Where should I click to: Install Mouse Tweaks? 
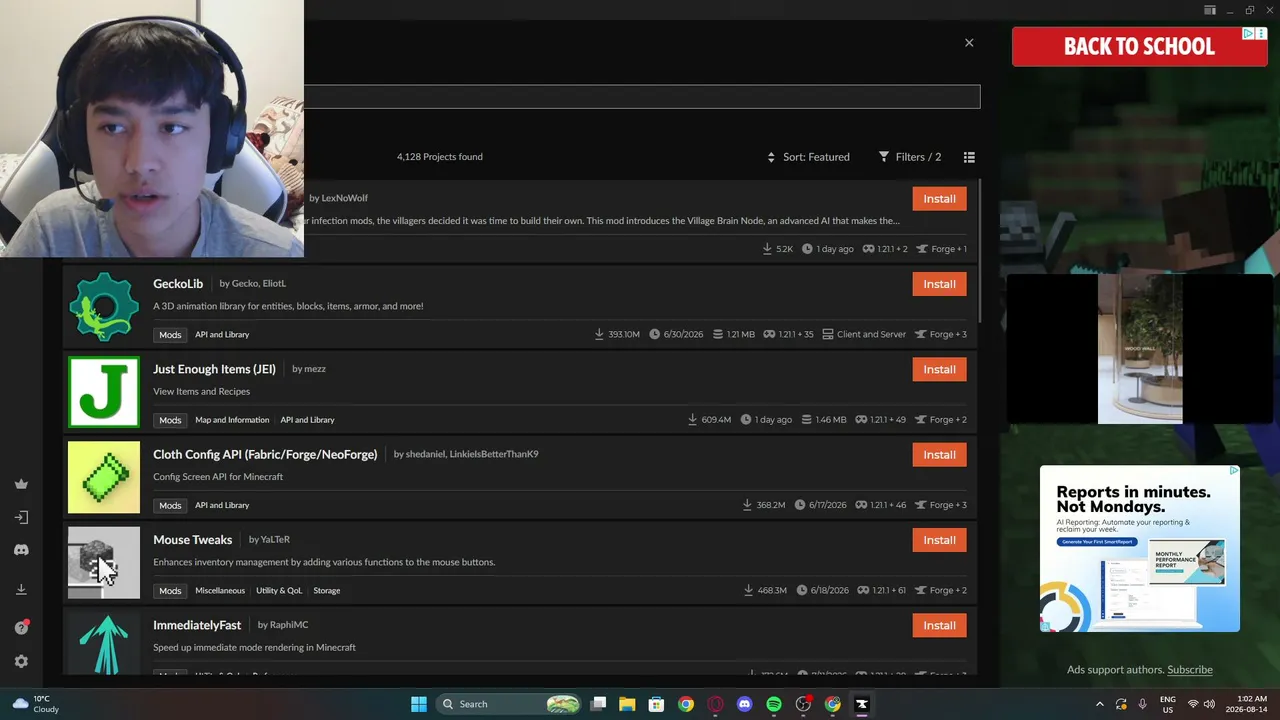tap(939, 540)
